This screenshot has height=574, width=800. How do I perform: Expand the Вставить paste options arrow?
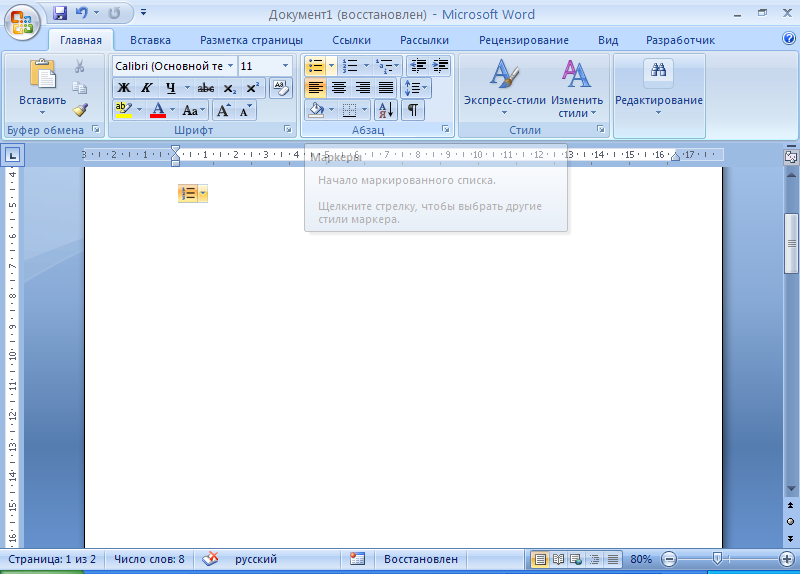(42, 112)
